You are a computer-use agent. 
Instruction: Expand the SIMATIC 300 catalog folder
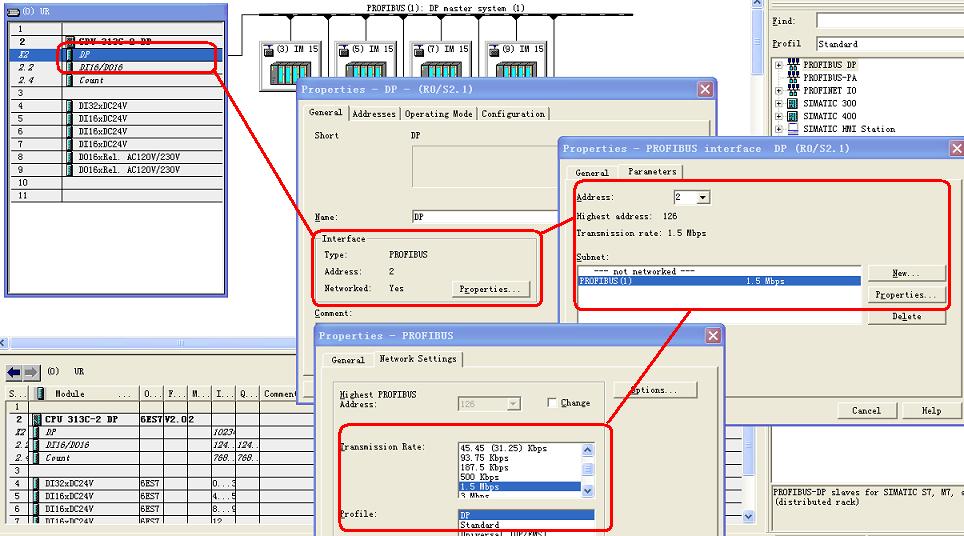tap(779, 103)
